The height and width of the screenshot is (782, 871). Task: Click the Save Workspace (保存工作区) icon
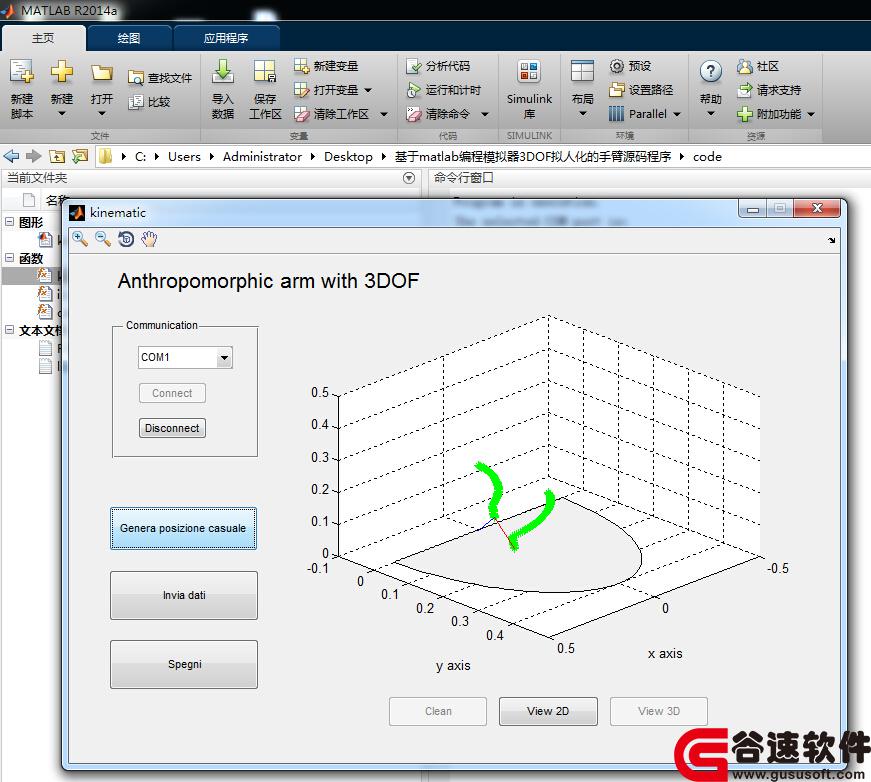click(265, 72)
